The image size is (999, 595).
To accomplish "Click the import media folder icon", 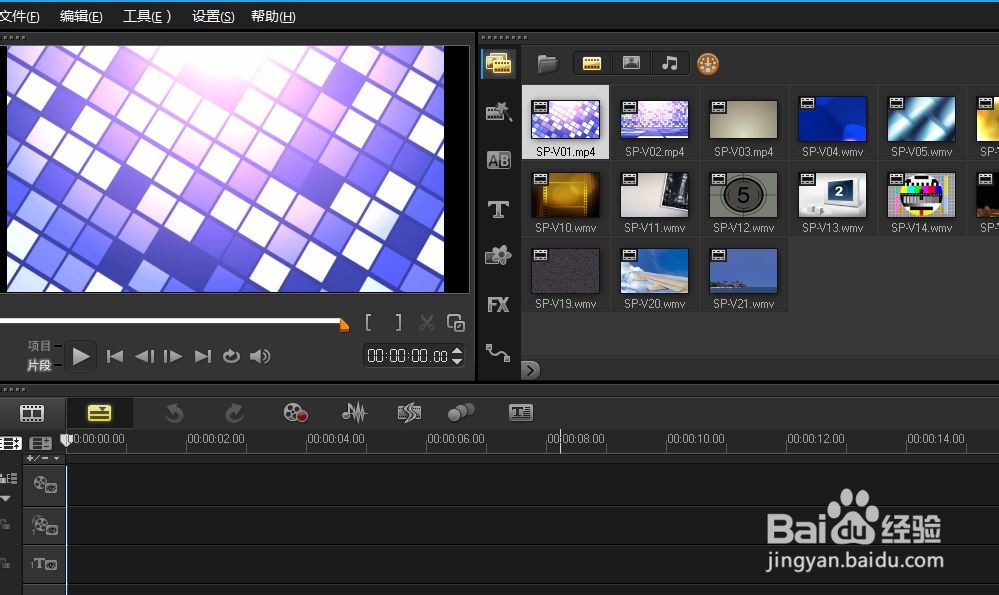I will (548, 63).
